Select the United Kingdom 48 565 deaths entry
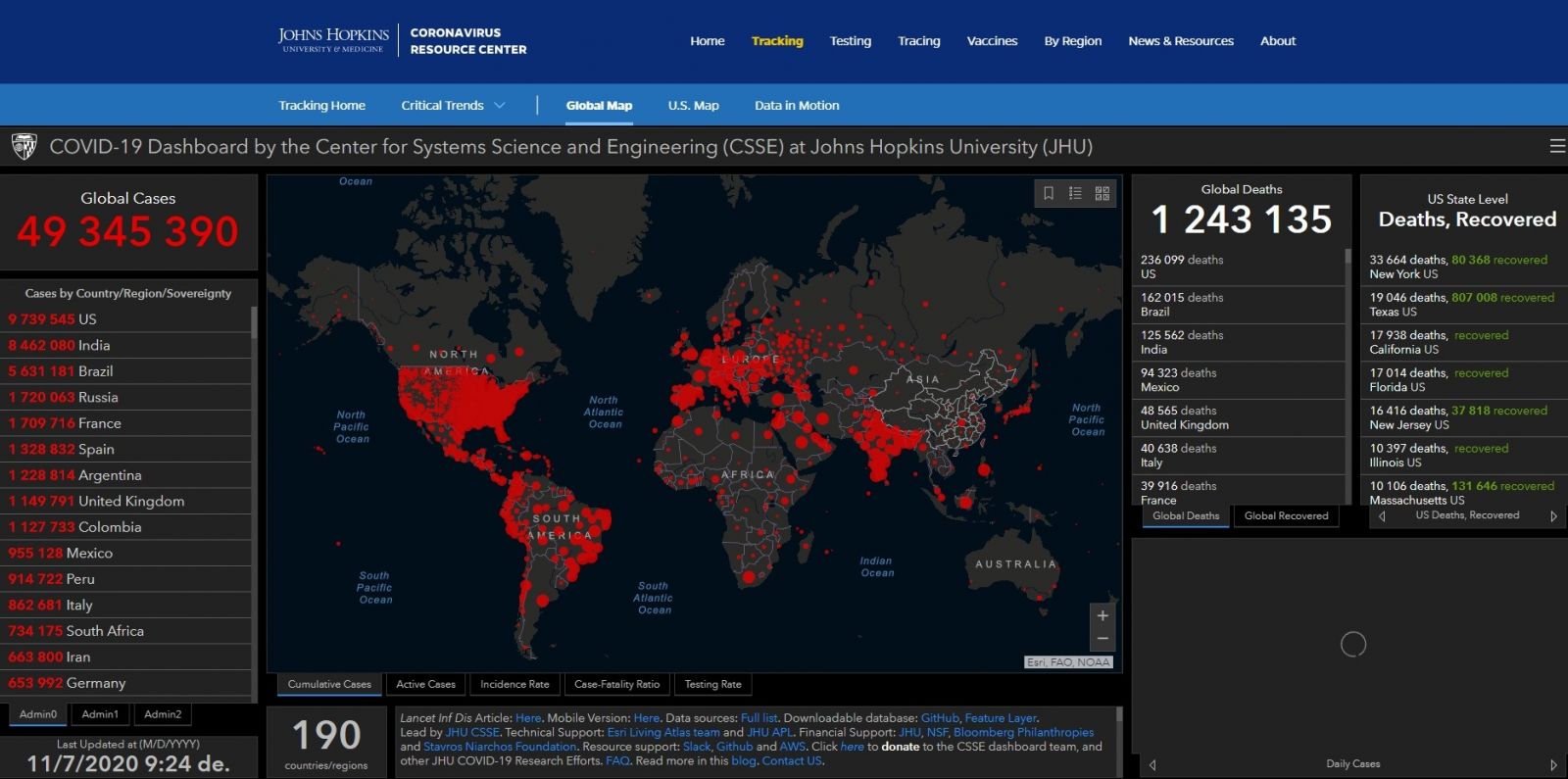 [x=1239, y=417]
